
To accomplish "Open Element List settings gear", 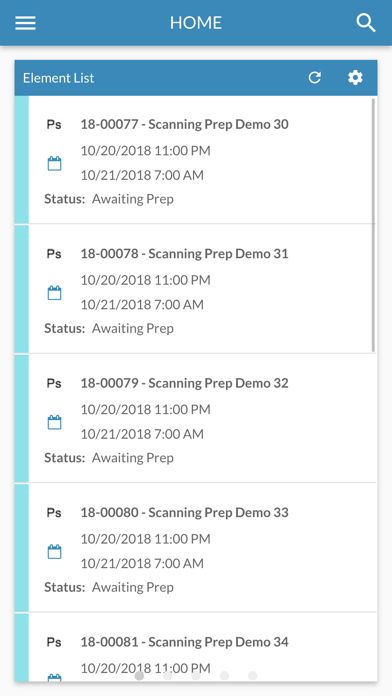I will point(355,78).
